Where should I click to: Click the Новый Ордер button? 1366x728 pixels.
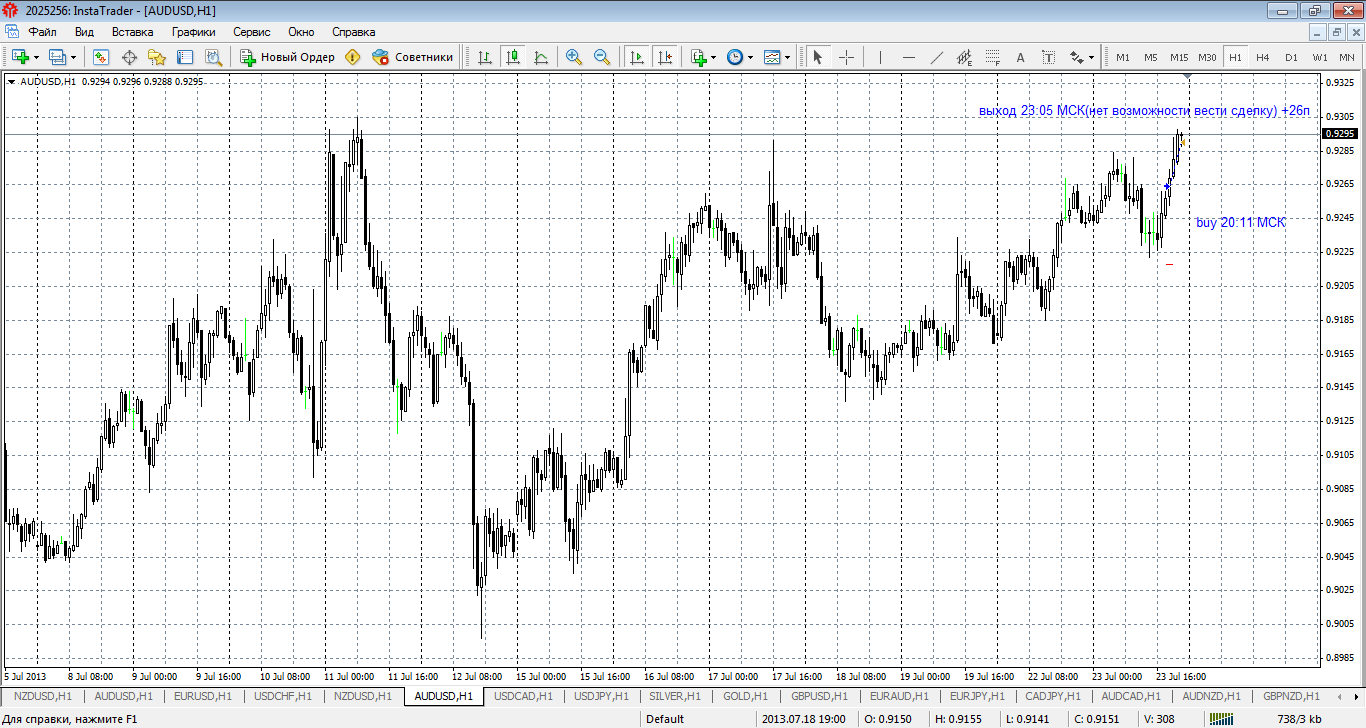click(287, 57)
